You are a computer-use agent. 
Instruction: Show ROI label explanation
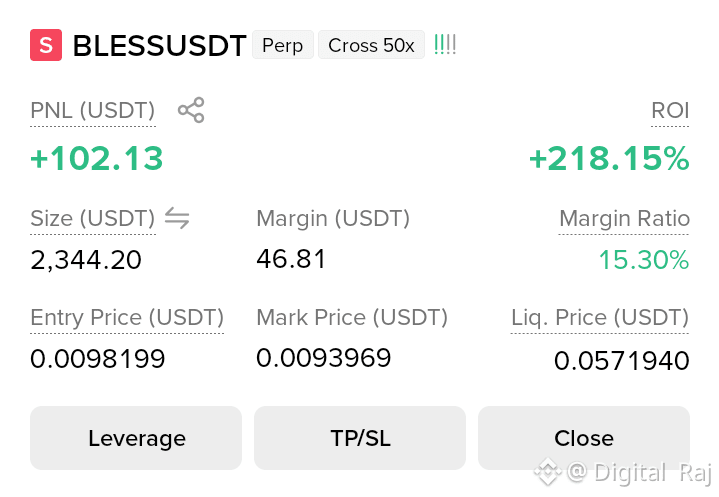pyautogui.click(x=670, y=111)
